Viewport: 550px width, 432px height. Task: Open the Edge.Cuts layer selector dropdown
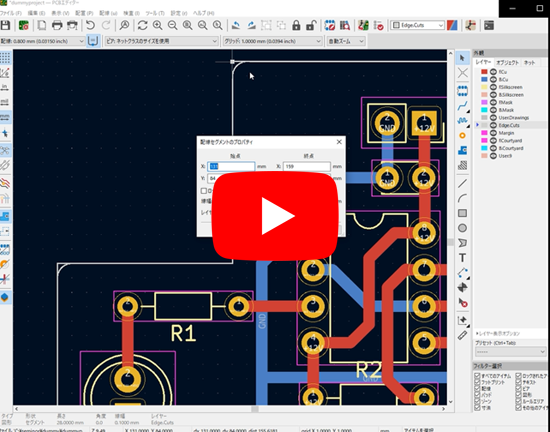point(417,25)
